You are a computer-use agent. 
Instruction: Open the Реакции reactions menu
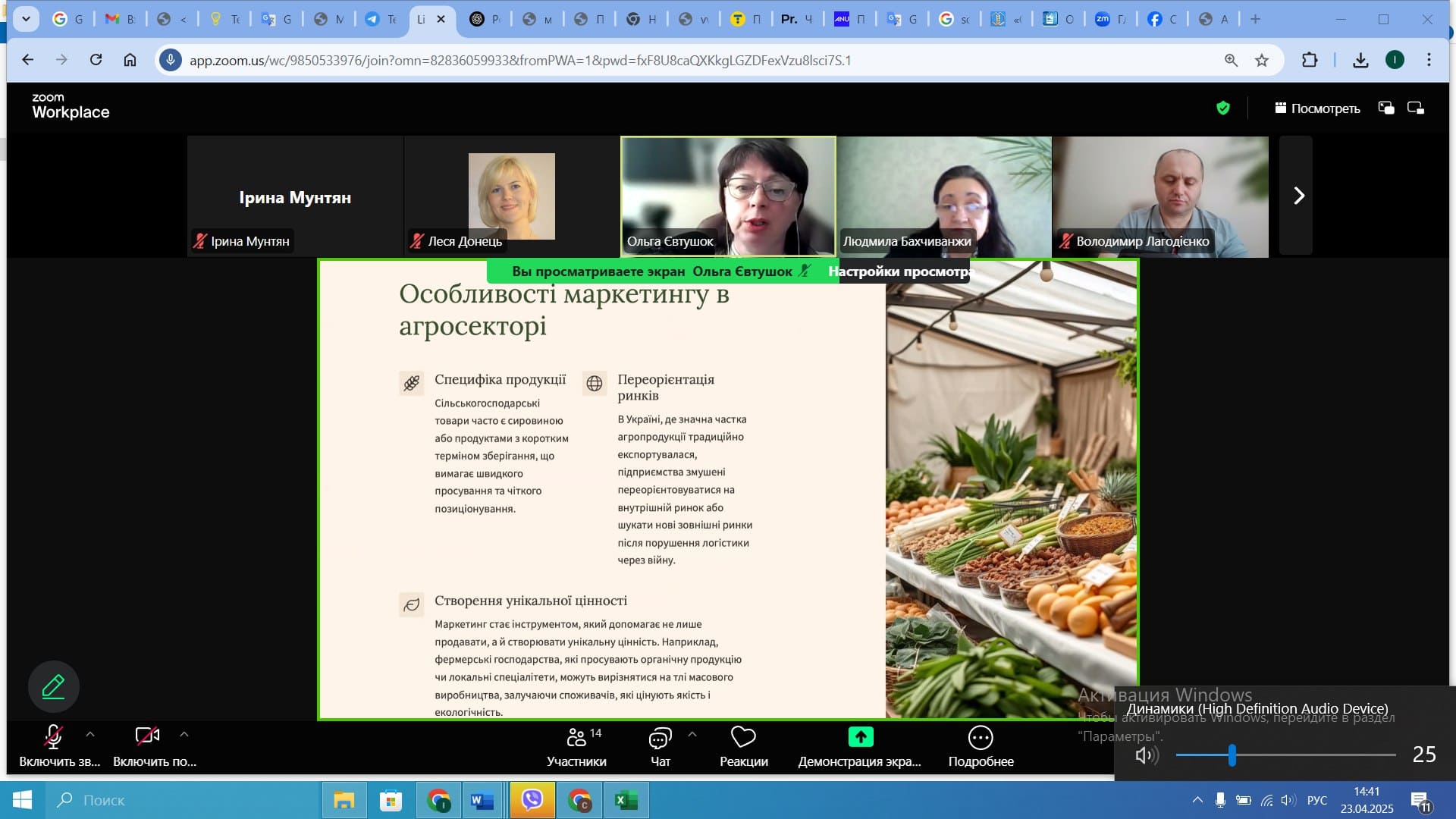click(x=743, y=747)
